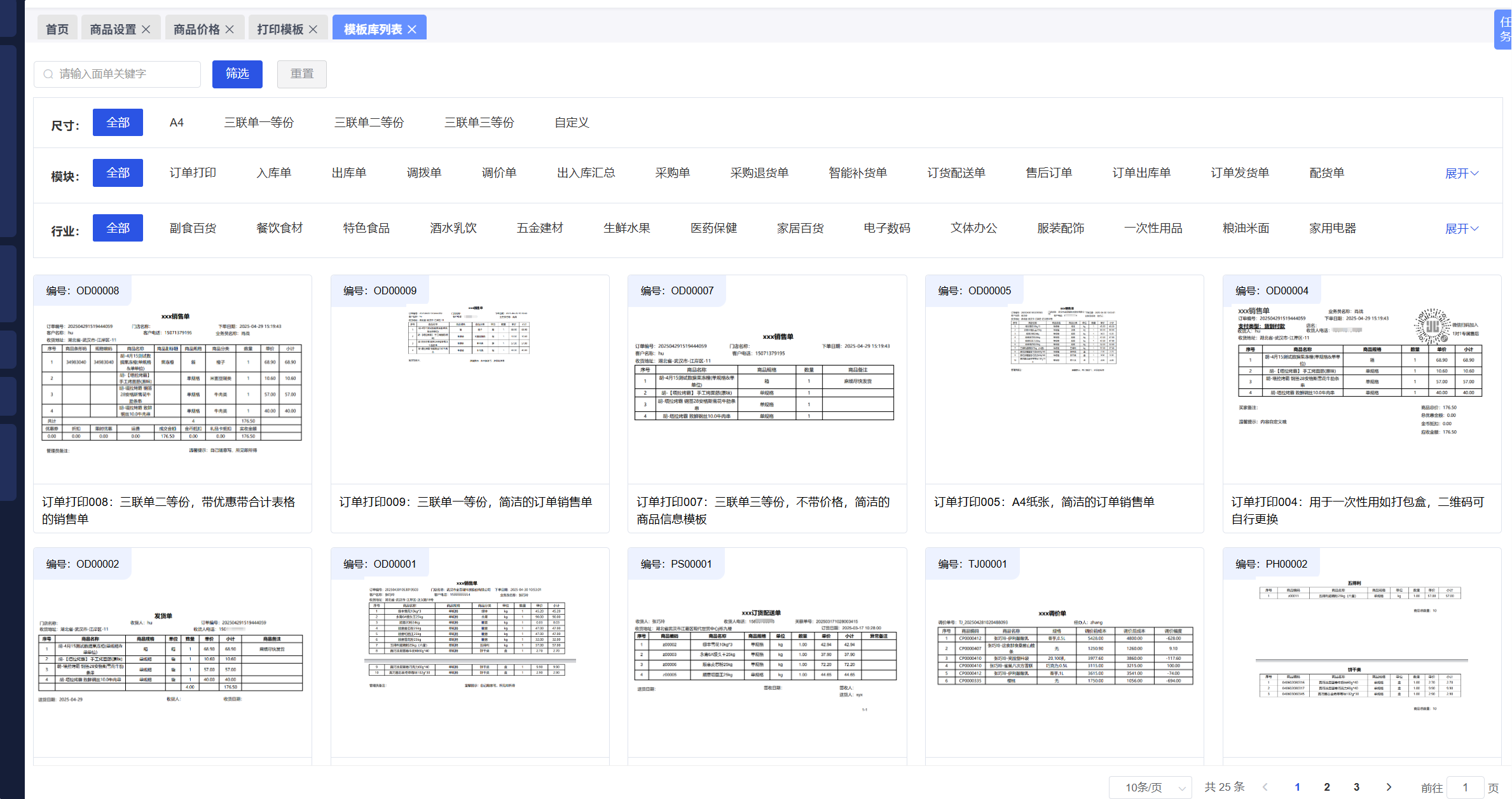Click the search magnifier icon in keyword field
This screenshot has width=1512, height=799.
[x=48, y=74]
